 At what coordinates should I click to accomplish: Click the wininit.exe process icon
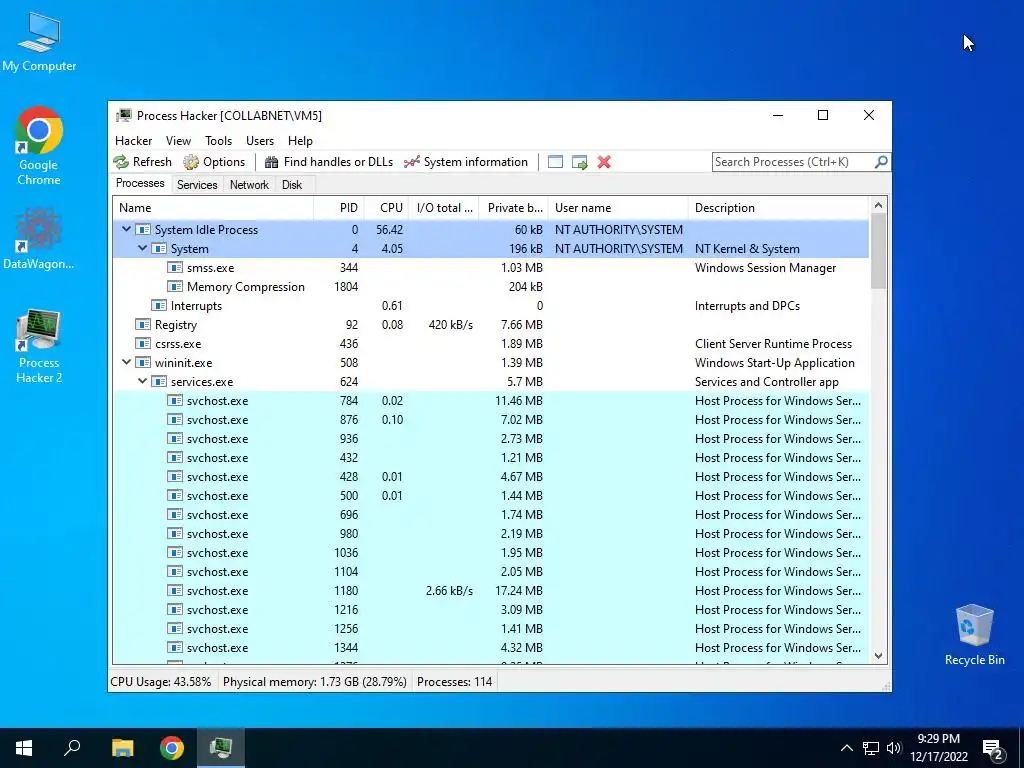pos(143,362)
